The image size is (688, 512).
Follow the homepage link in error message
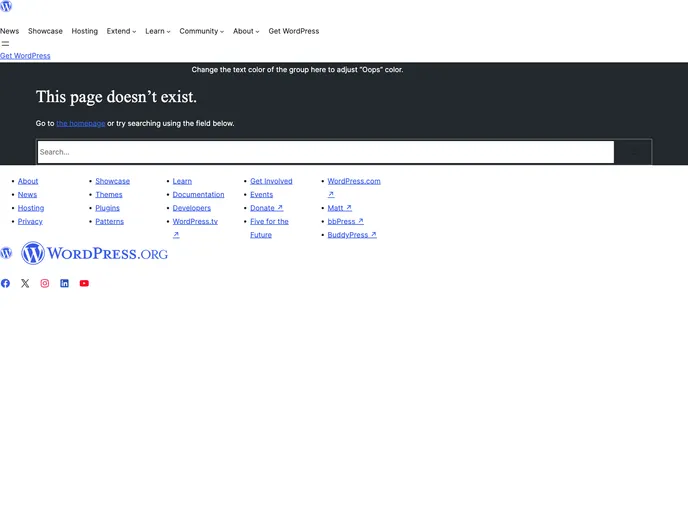pyautogui.click(x=81, y=124)
